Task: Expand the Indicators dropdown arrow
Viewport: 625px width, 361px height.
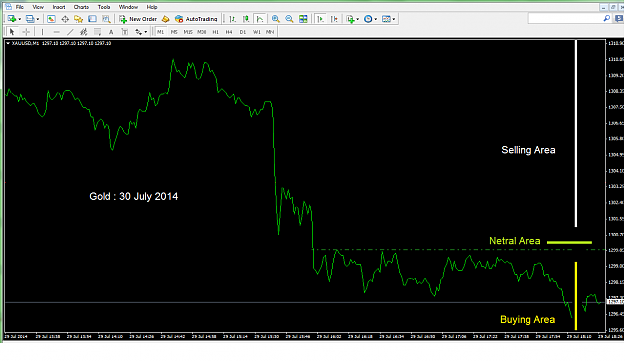Action: click(x=358, y=19)
